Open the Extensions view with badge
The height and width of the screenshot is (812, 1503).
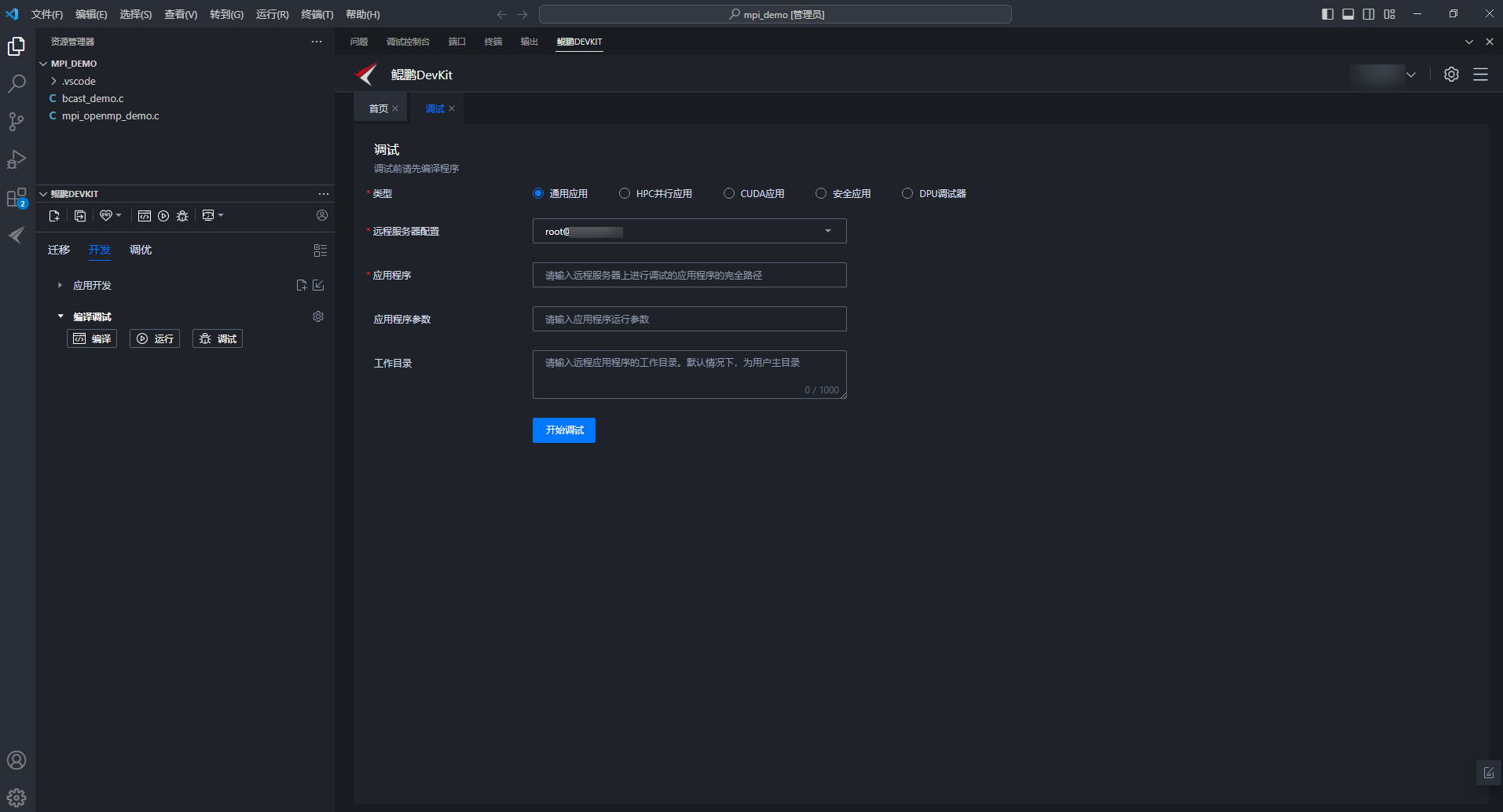16,198
